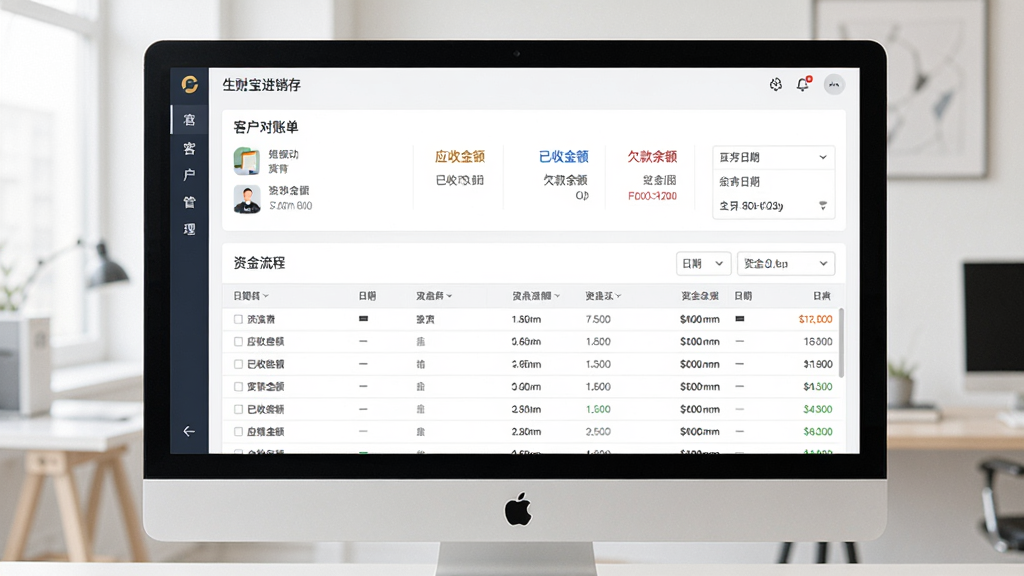The width and height of the screenshot is (1024, 576).
Task: Expand the sort arrow above the 1.50m column
Action: tap(557, 296)
